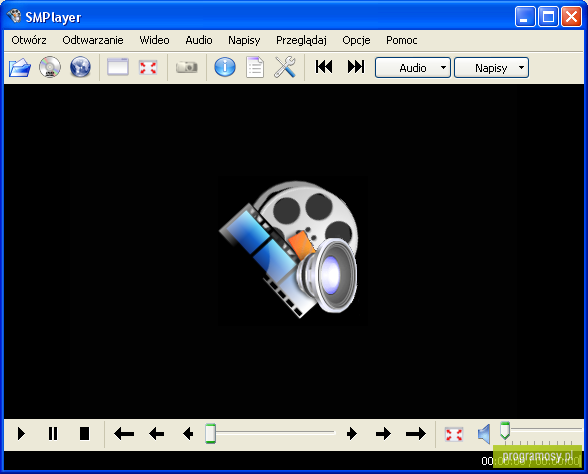Show file information blue info icon
Screen dimensions: 588x474
pyautogui.click(x=225, y=68)
